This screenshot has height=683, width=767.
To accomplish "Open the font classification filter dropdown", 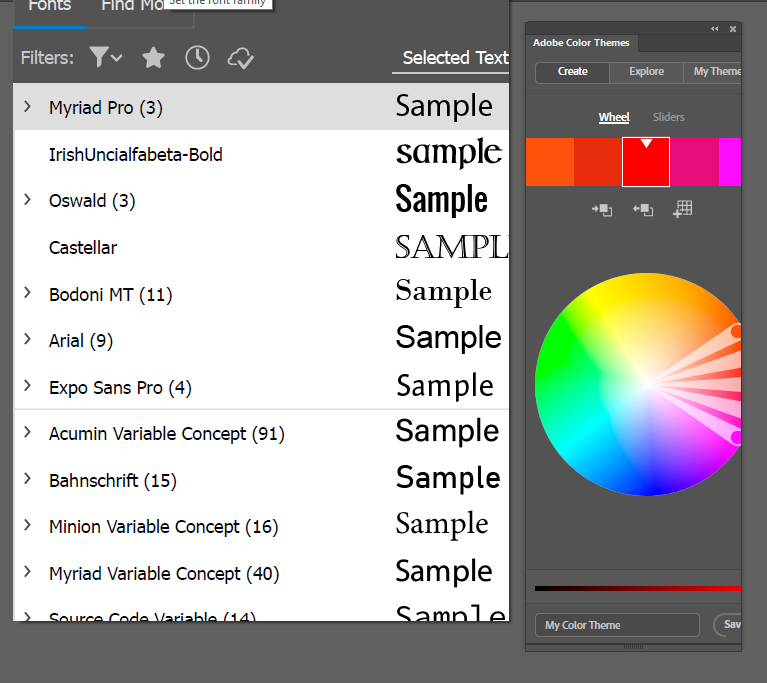I will tap(105, 58).
